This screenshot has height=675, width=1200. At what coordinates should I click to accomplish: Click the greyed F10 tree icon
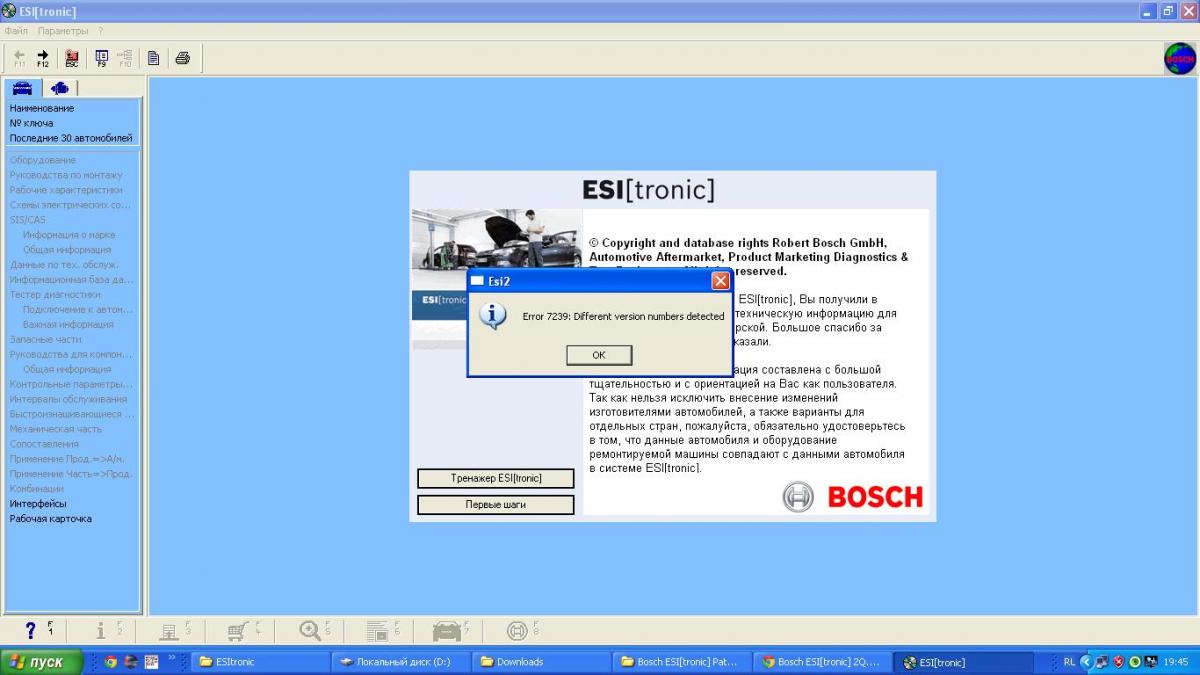[x=125, y=58]
